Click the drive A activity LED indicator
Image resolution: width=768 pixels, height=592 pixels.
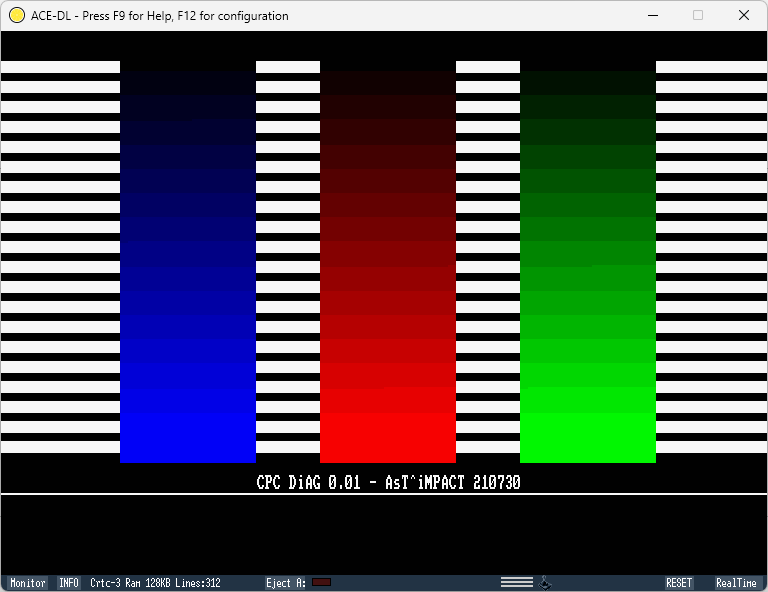point(321,582)
